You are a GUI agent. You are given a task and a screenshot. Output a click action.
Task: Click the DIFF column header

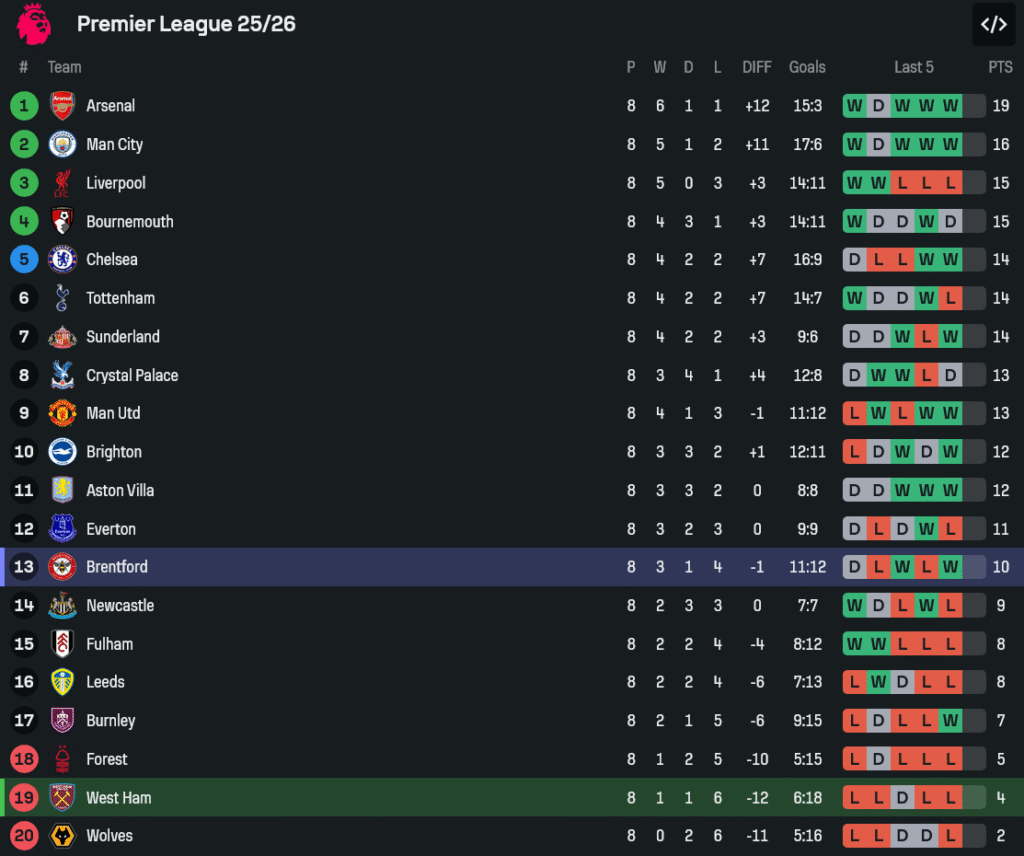point(757,67)
